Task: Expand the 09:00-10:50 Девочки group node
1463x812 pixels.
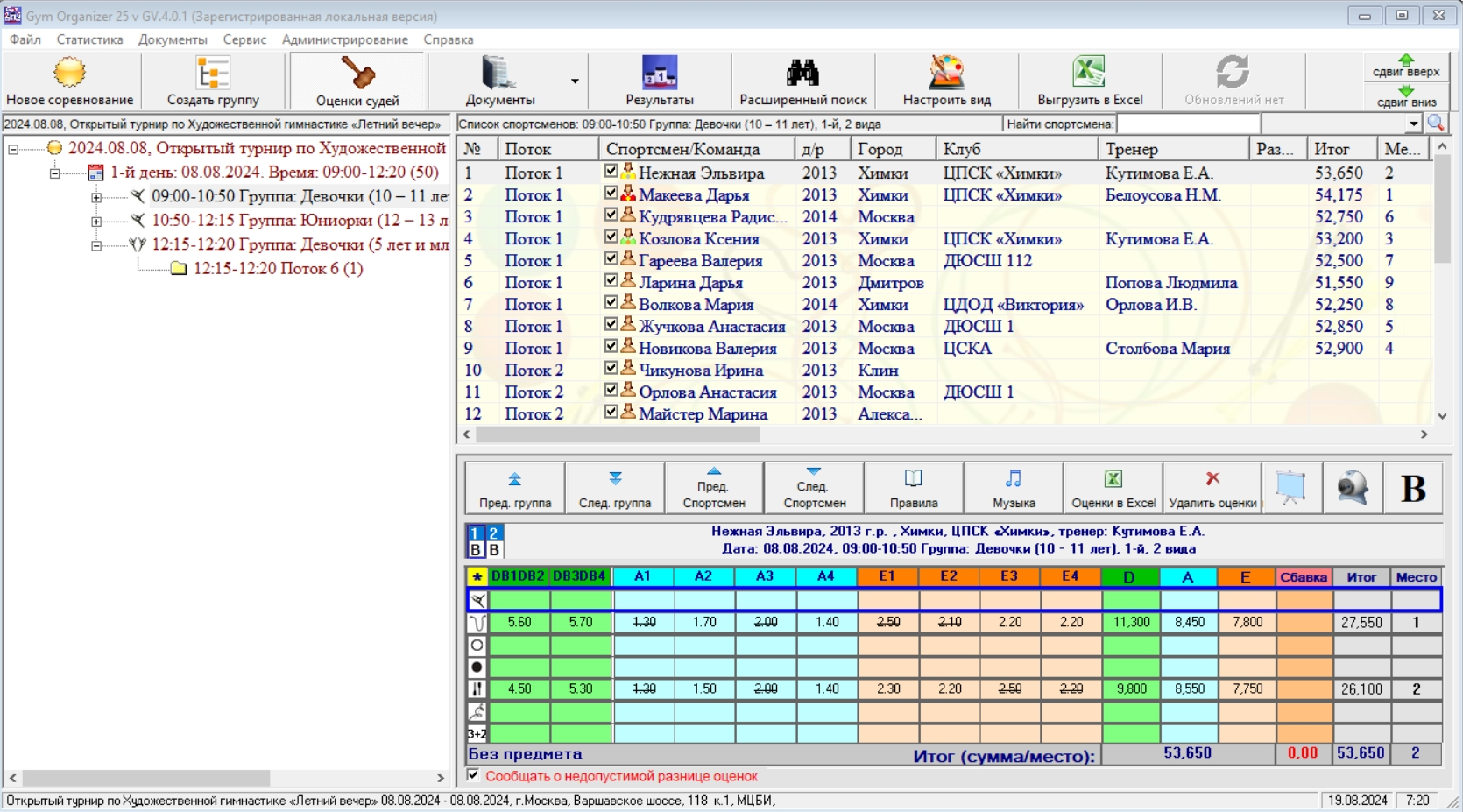Action: (x=96, y=197)
